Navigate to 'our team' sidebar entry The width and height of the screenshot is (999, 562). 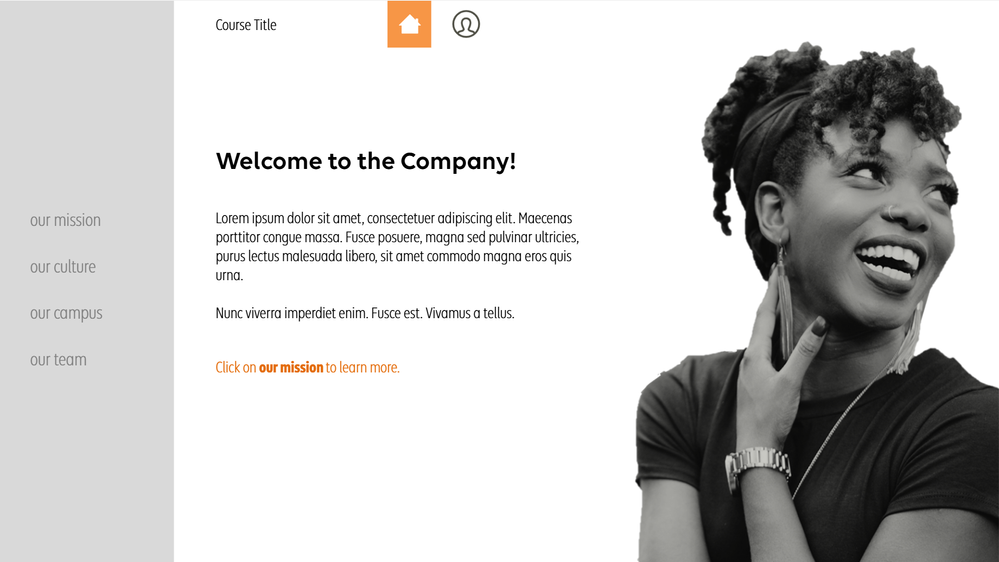[58, 360]
